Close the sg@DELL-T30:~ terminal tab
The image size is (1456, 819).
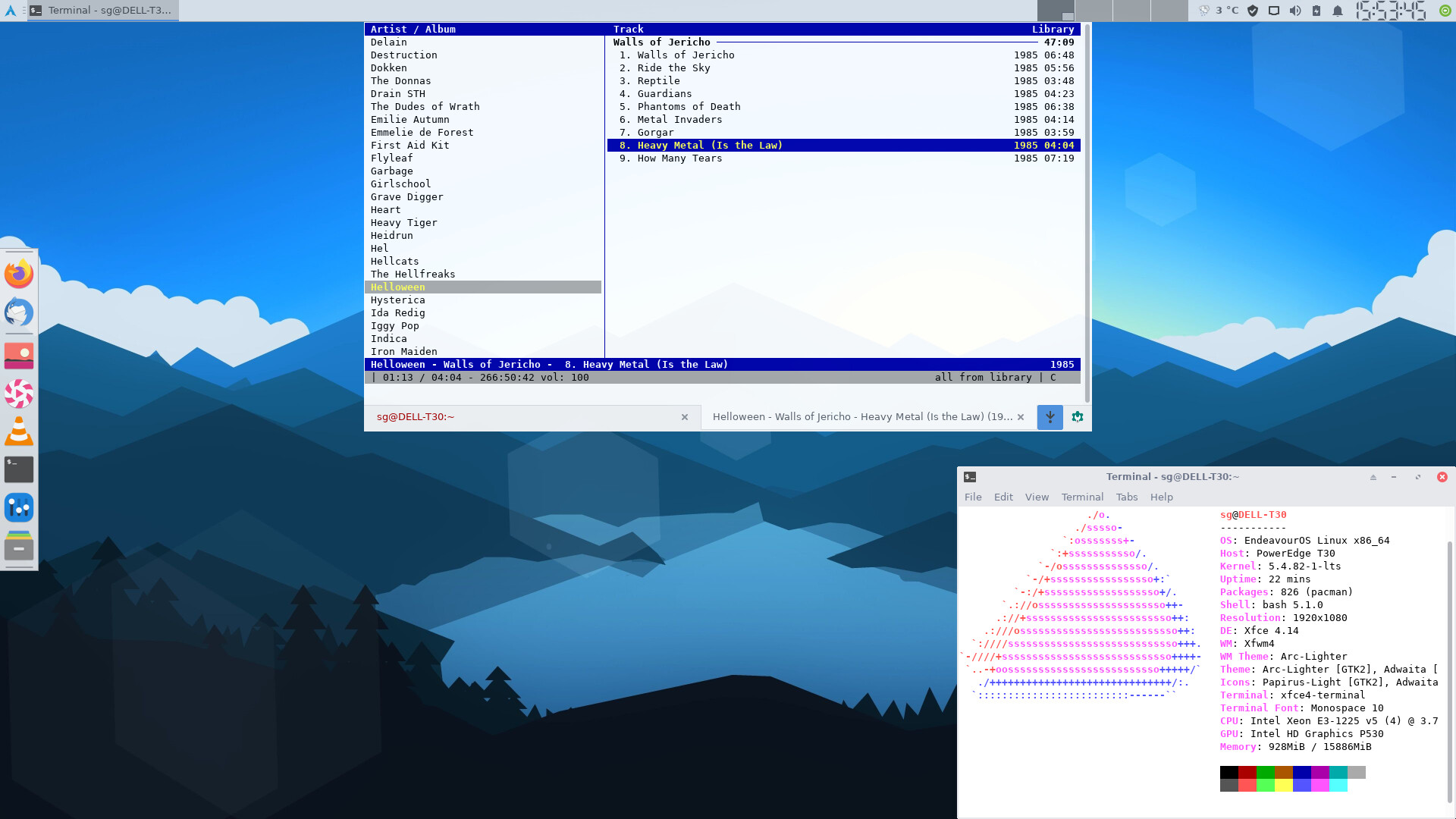coord(685,417)
